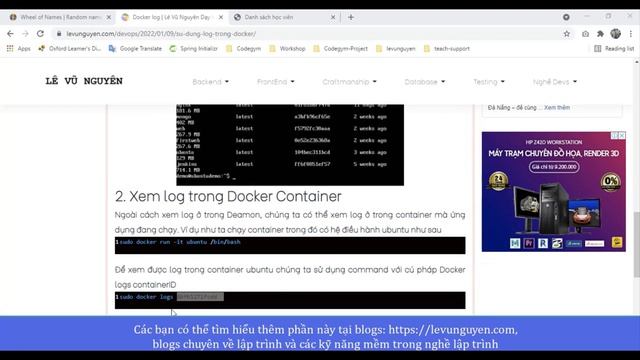The width and height of the screenshot is (640, 360).
Task: Click the sudo docker run code block
Action: (290, 245)
